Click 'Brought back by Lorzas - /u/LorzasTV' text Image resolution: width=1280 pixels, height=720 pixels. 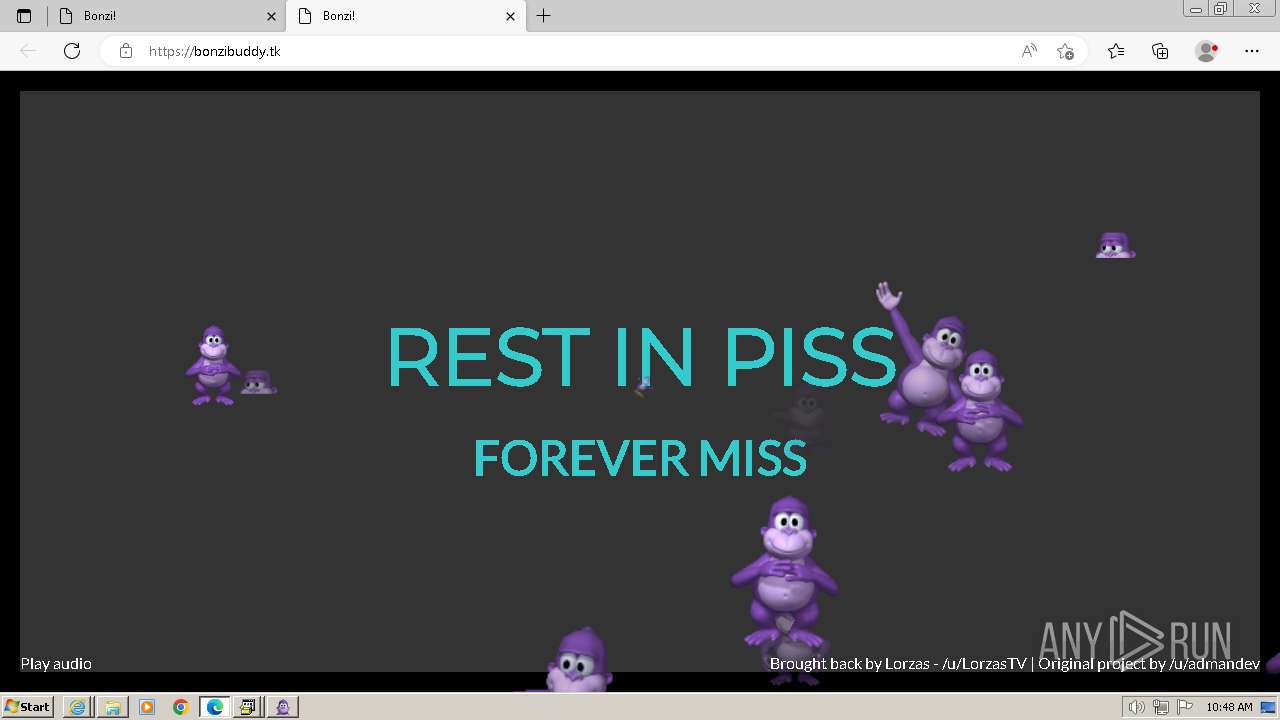click(x=898, y=664)
